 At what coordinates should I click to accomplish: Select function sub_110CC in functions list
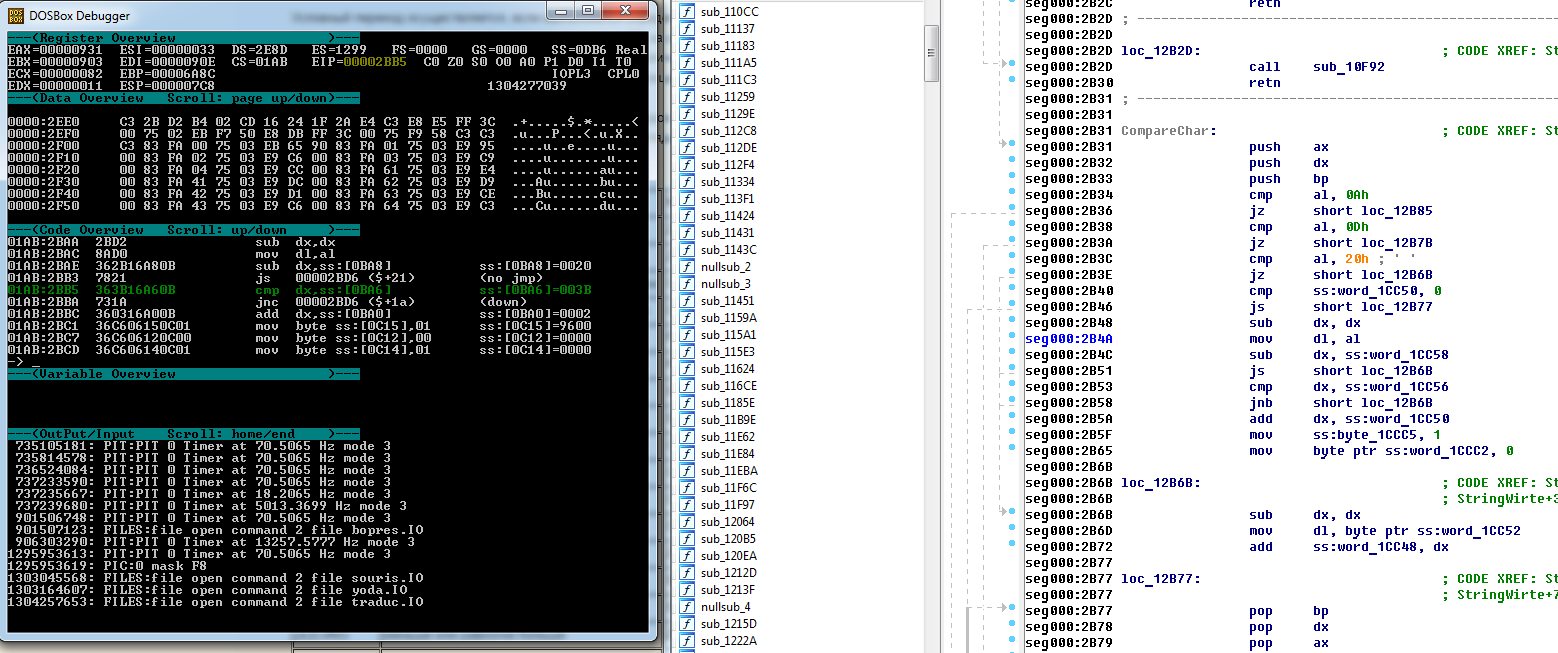(x=729, y=11)
